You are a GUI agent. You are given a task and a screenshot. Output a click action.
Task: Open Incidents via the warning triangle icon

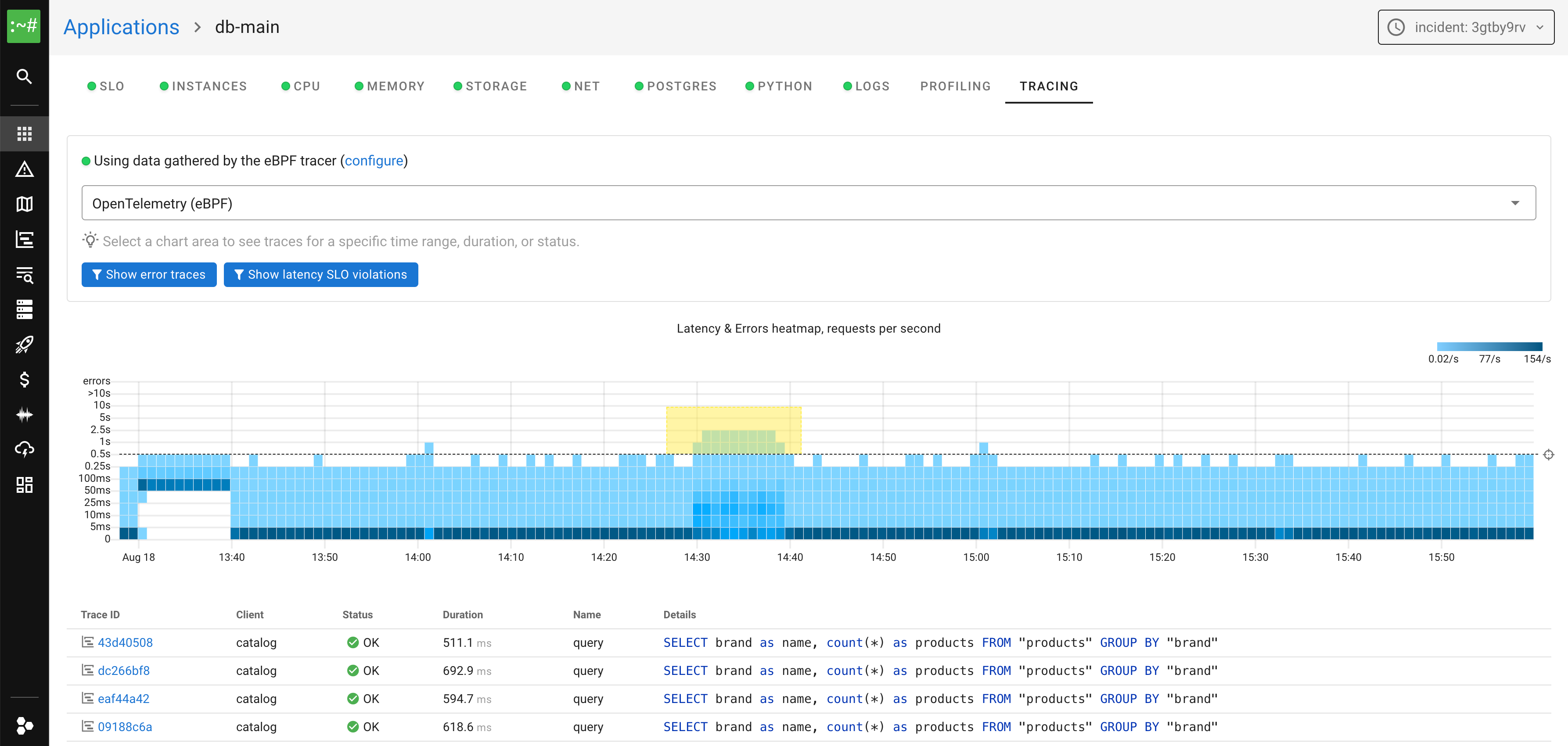24,169
